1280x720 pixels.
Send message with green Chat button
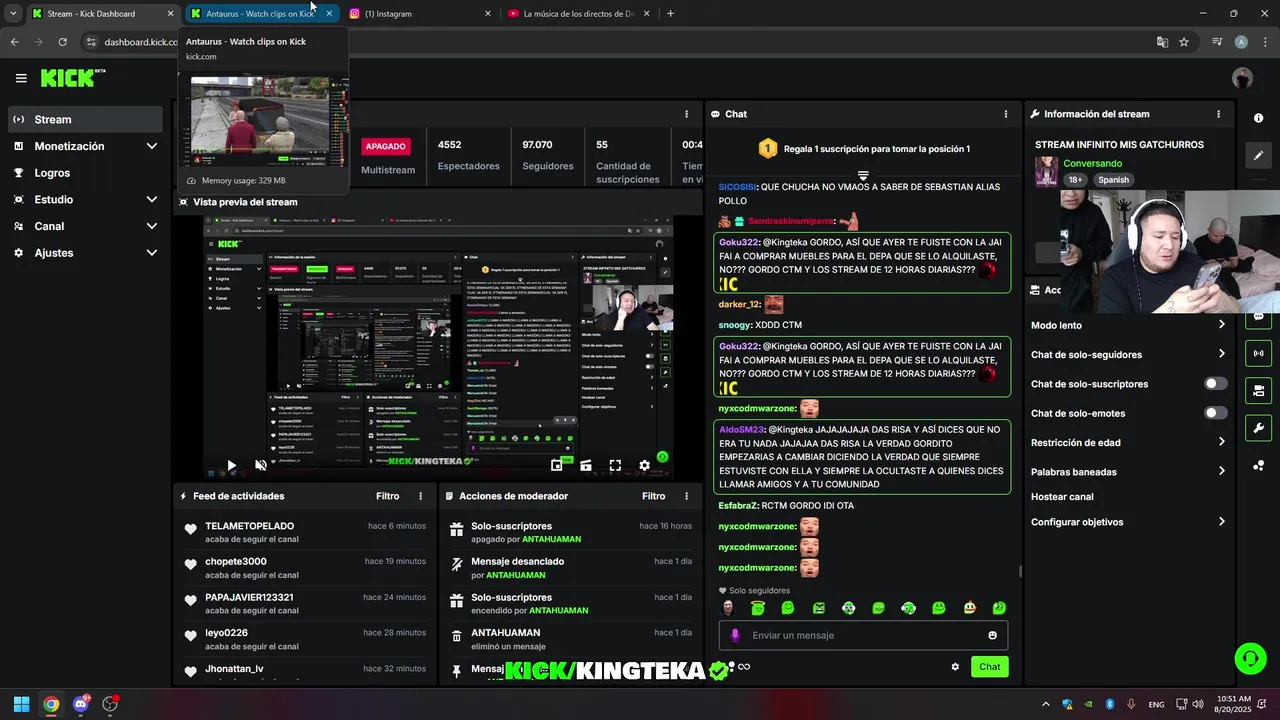coord(989,667)
